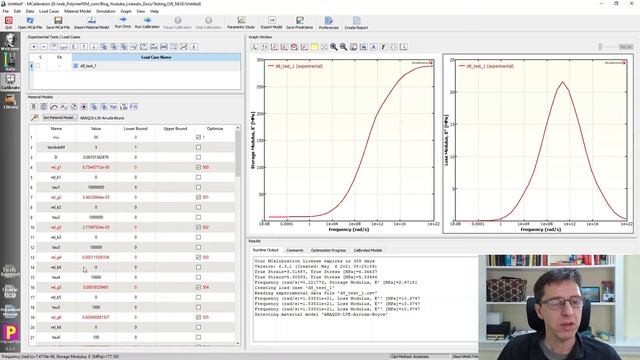Click Set Material Model button
The width and height of the screenshot is (640, 360).
click(59, 118)
